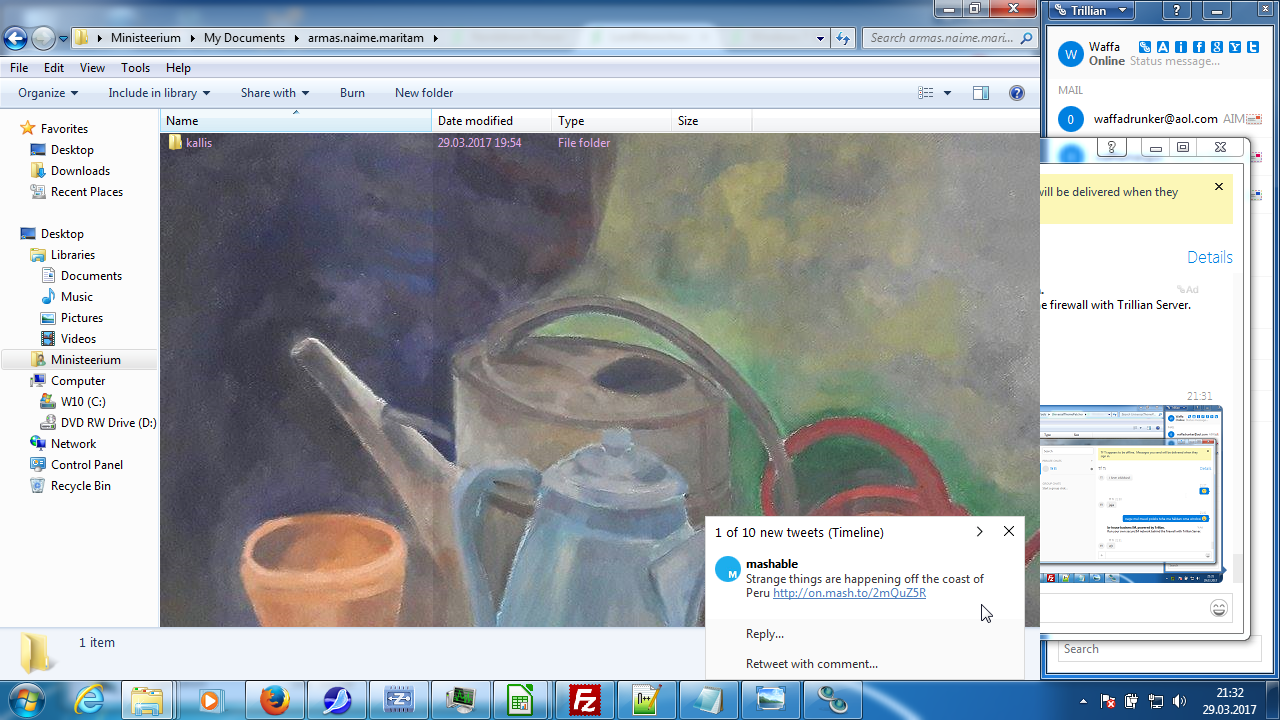
Task: Toggle the preview pane button
Action: (x=981, y=93)
